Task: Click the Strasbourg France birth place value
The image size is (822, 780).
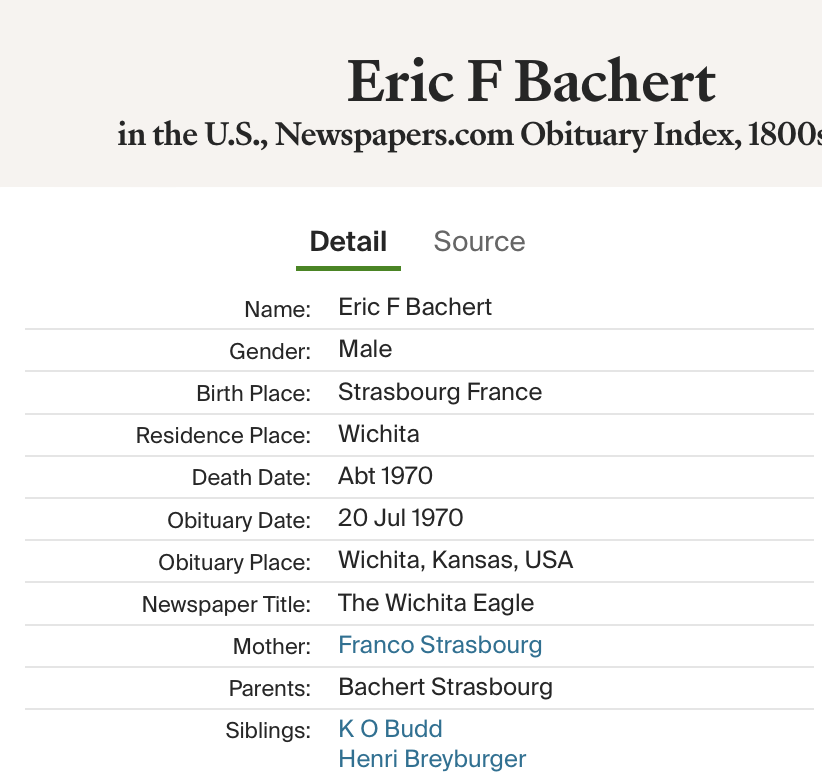Action: click(x=440, y=392)
